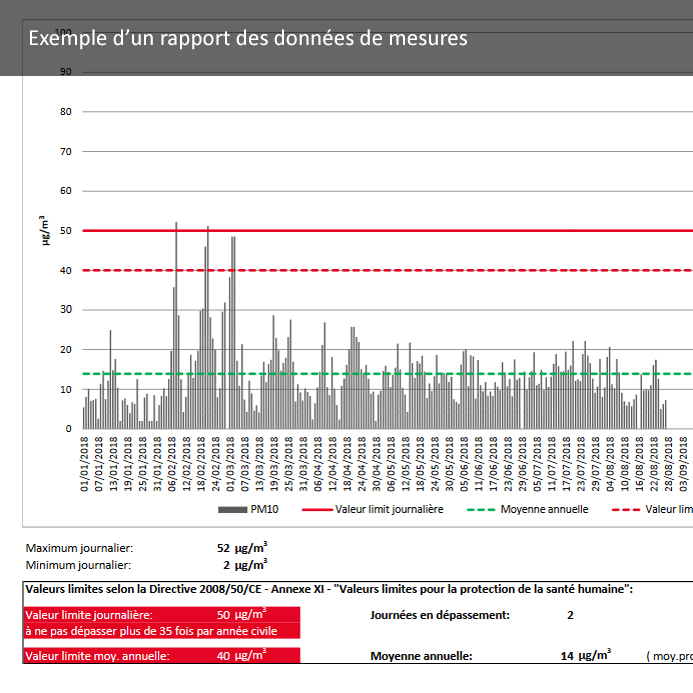Click the gray PM10 legend marker
Viewport: 693px width, 693px height.
pyautogui.click(x=232, y=509)
